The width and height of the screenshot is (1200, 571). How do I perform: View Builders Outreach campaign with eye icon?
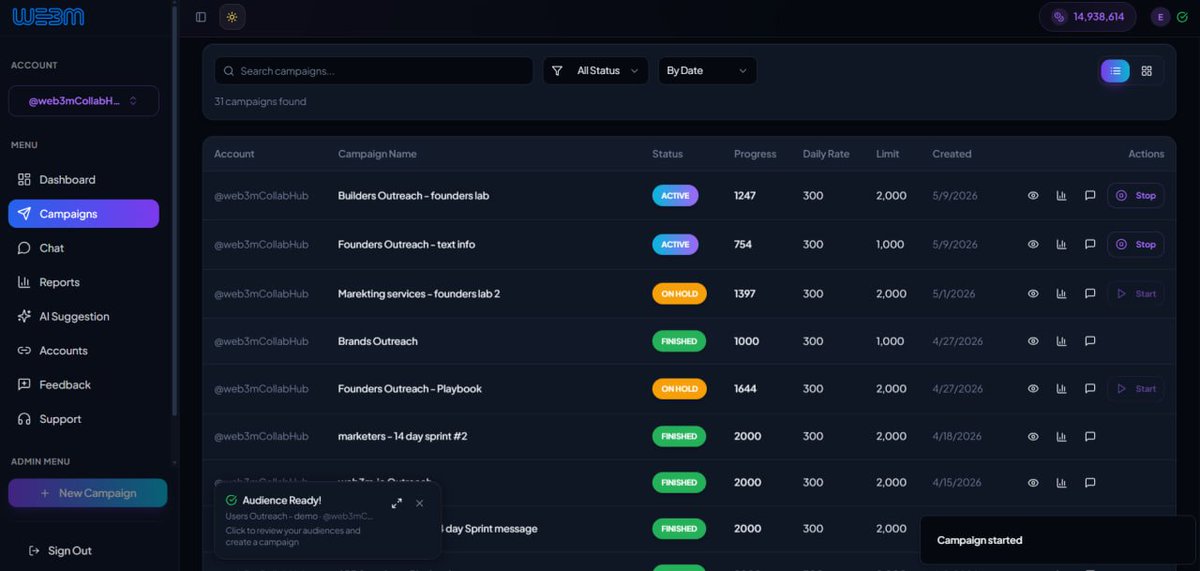[1033, 196]
